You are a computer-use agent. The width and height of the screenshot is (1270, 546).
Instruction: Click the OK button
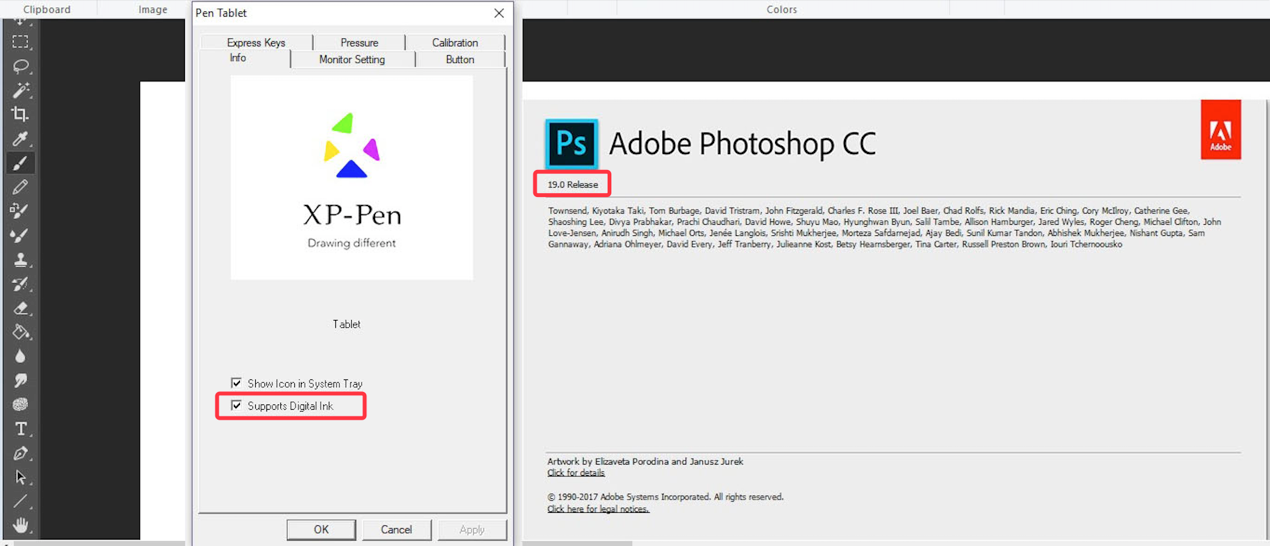click(x=321, y=529)
